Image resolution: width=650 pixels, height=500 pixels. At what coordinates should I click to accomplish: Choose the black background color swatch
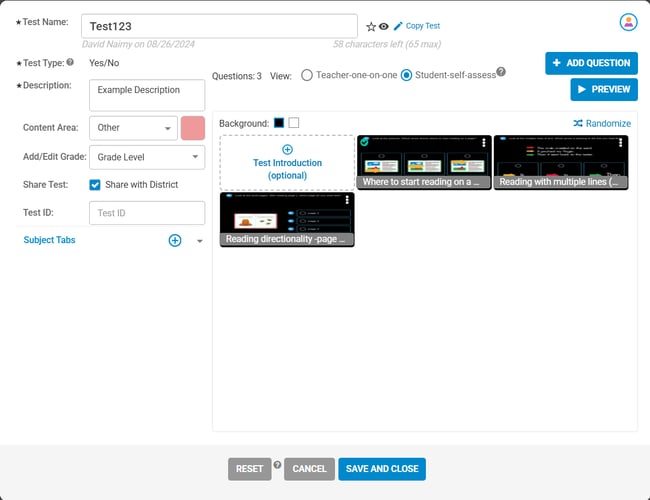(x=279, y=123)
